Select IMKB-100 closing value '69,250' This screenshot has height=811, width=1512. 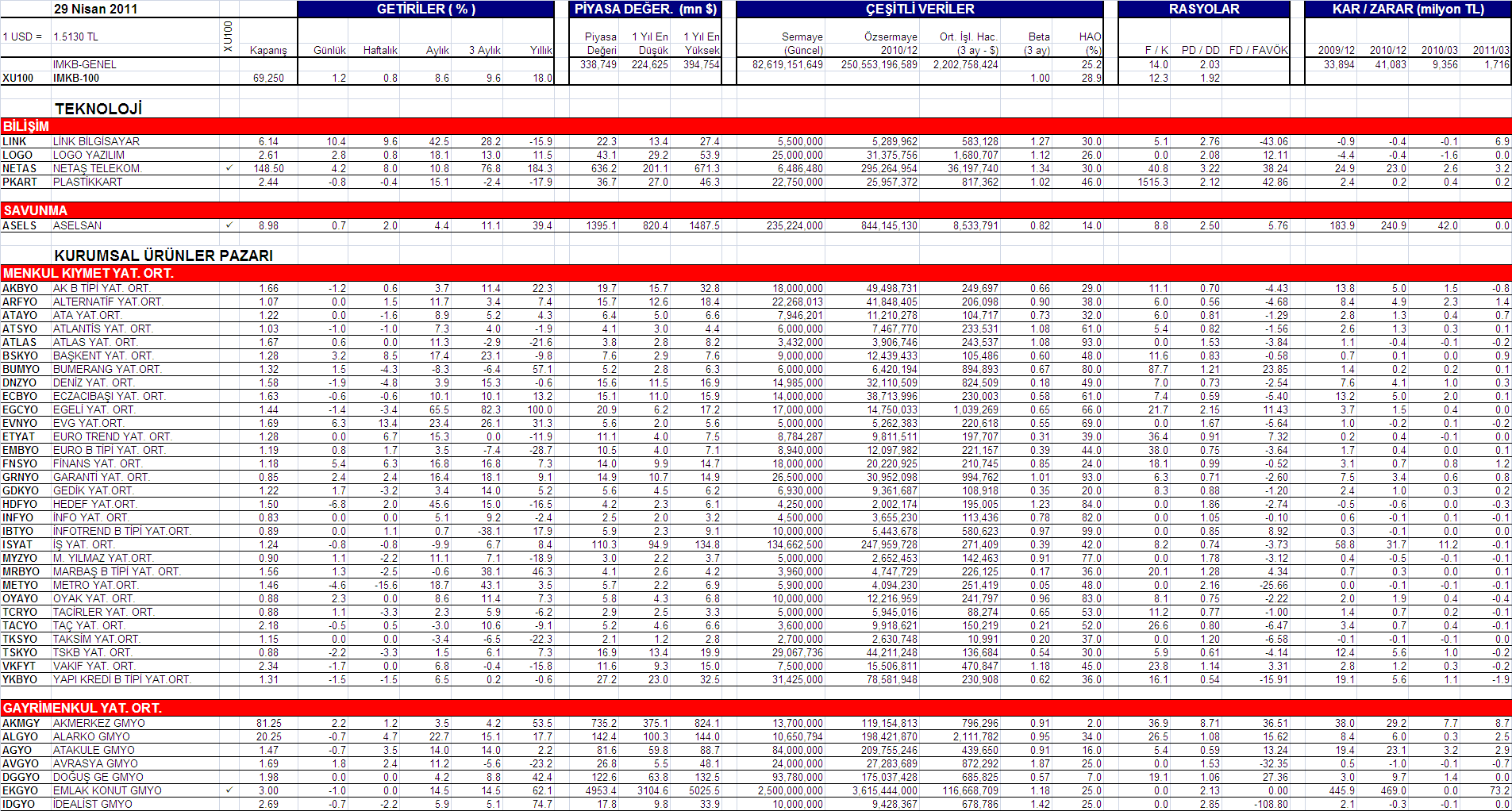(x=268, y=78)
